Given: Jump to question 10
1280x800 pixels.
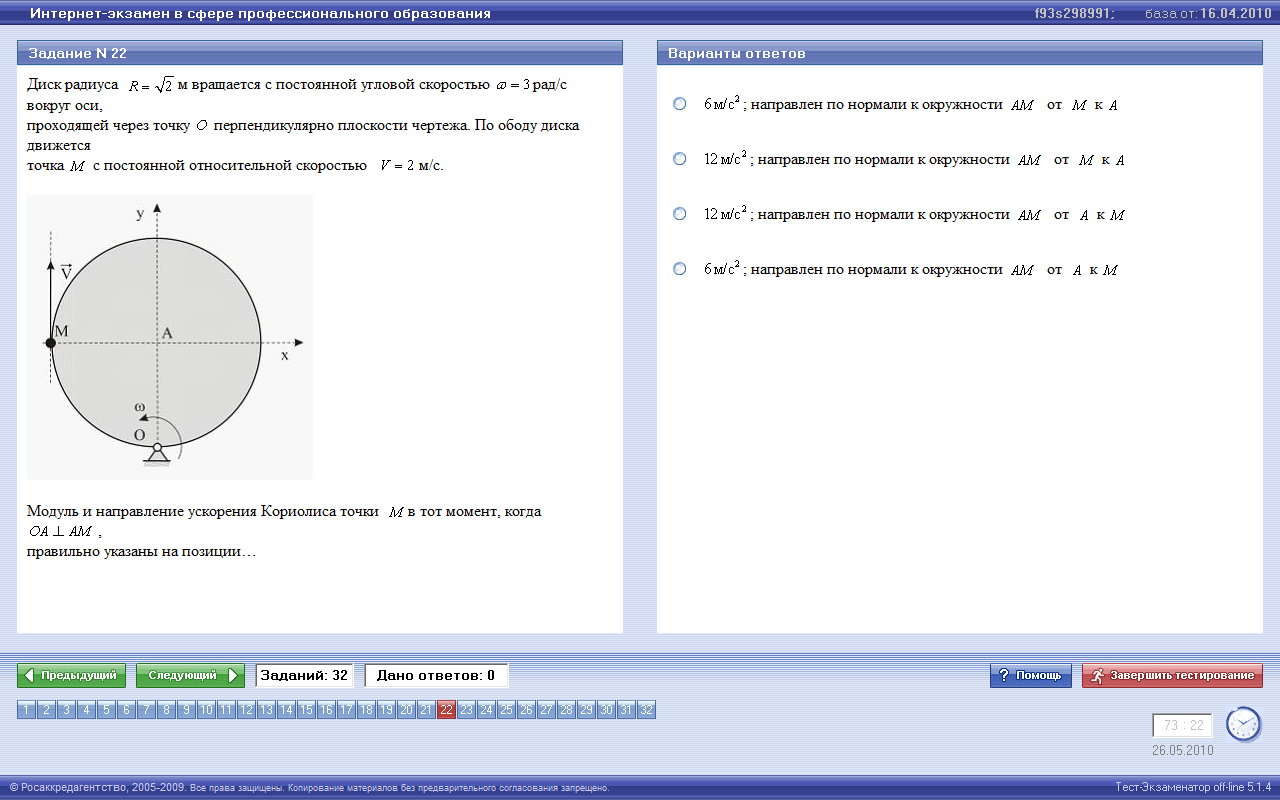Looking at the screenshot, I should point(207,710).
